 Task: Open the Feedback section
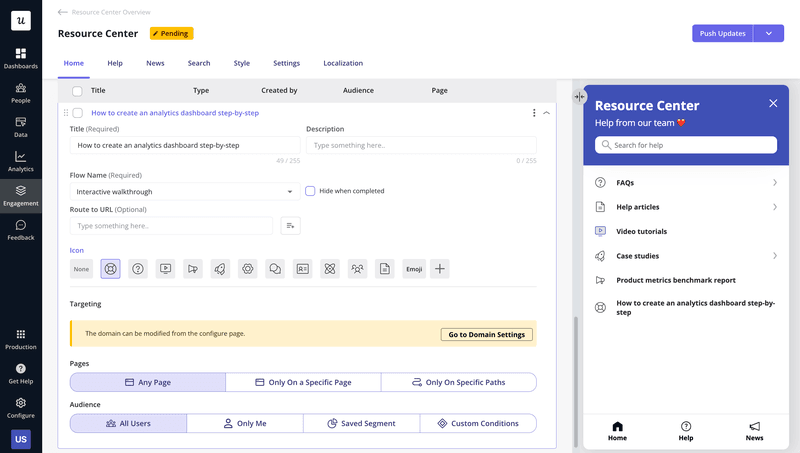pyautogui.click(x=20, y=230)
